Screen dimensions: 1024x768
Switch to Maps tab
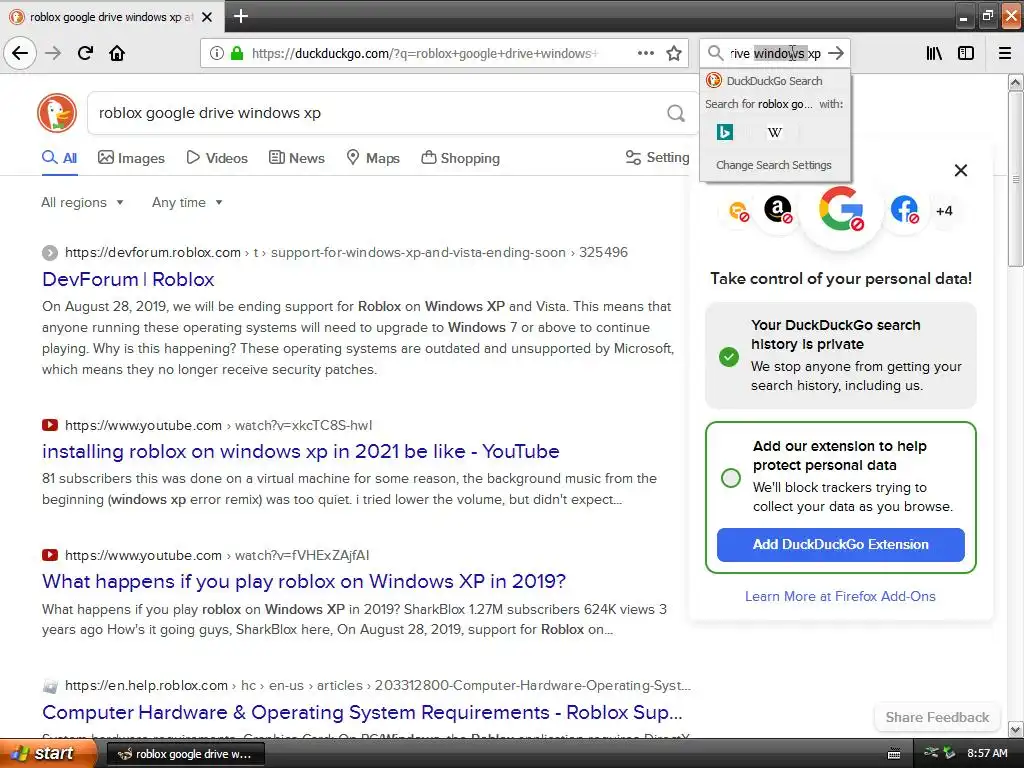373,157
